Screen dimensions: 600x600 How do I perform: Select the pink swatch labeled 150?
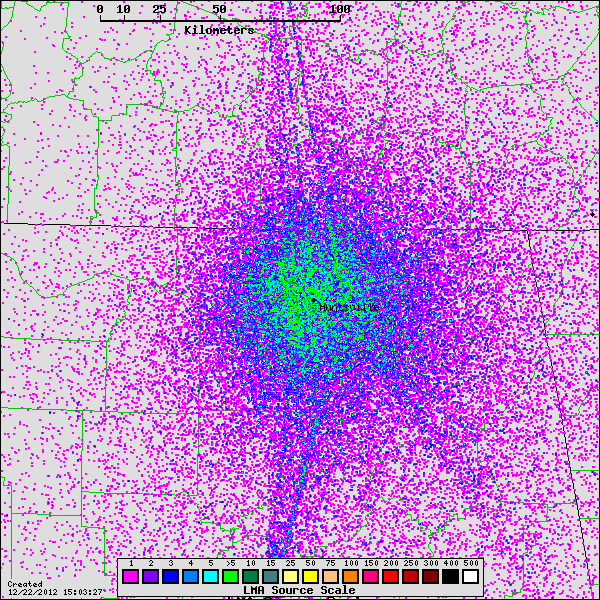(370, 577)
